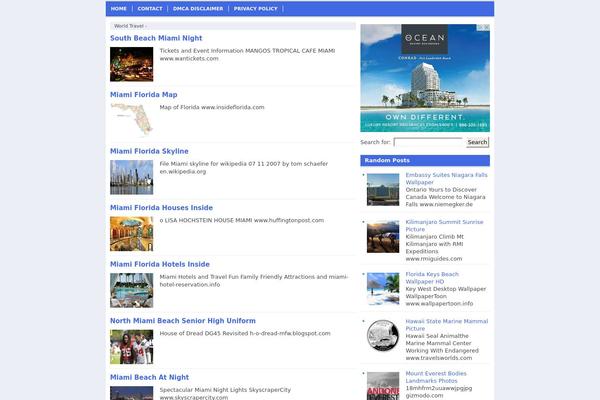Open the Miami Florida Skyline post title
Image resolution: width=600 pixels, height=400 pixels.
coord(149,151)
